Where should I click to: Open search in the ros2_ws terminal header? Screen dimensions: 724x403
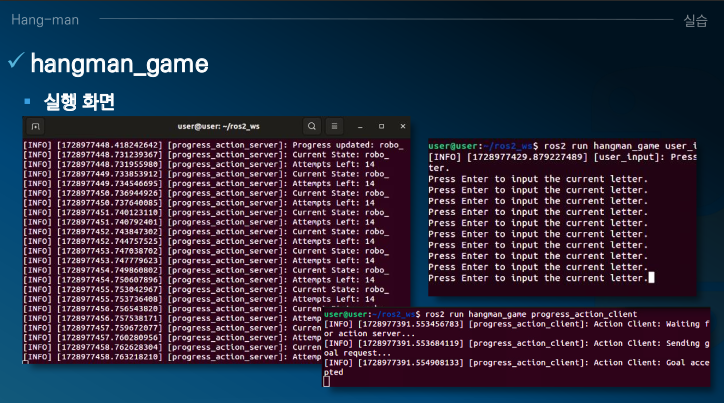[x=312, y=126]
